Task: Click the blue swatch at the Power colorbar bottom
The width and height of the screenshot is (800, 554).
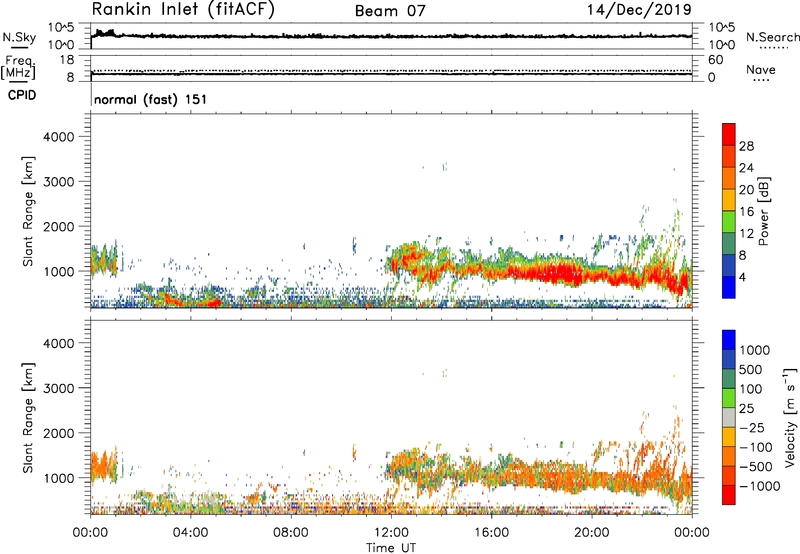Action: tap(729, 287)
